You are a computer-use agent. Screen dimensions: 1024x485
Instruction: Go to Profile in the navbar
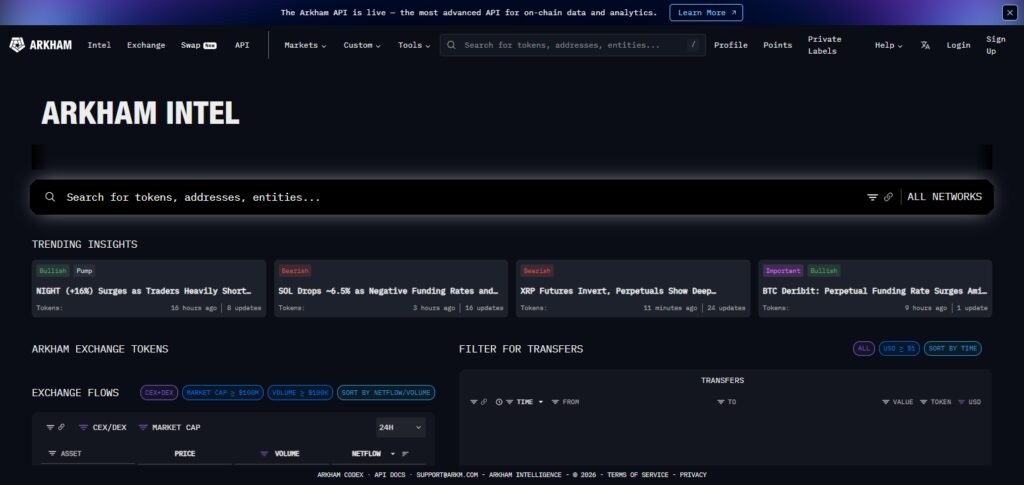pyautogui.click(x=731, y=45)
